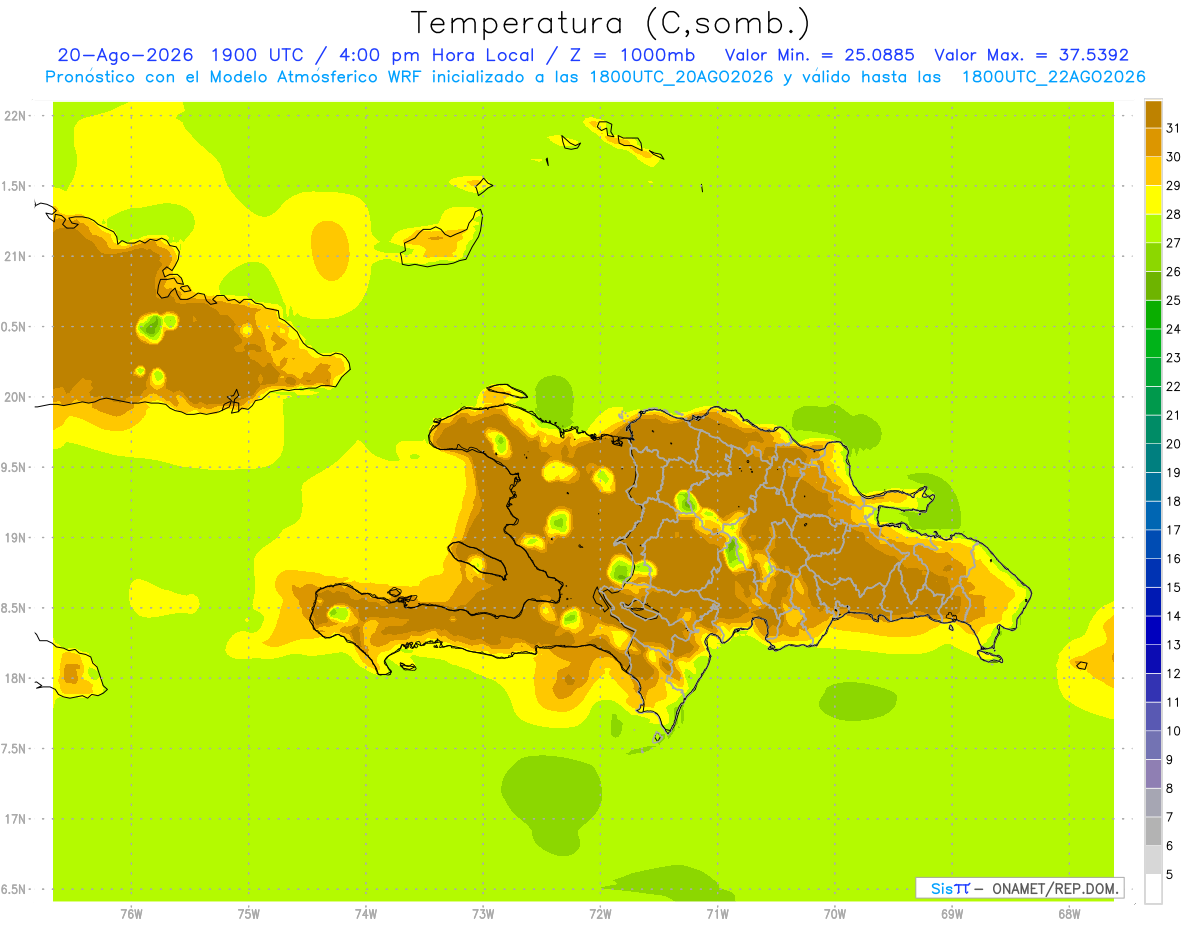
Task: Click the dark blue legend swatch between 13 and 14
Action: pyautogui.click(x=1153, y=630)
